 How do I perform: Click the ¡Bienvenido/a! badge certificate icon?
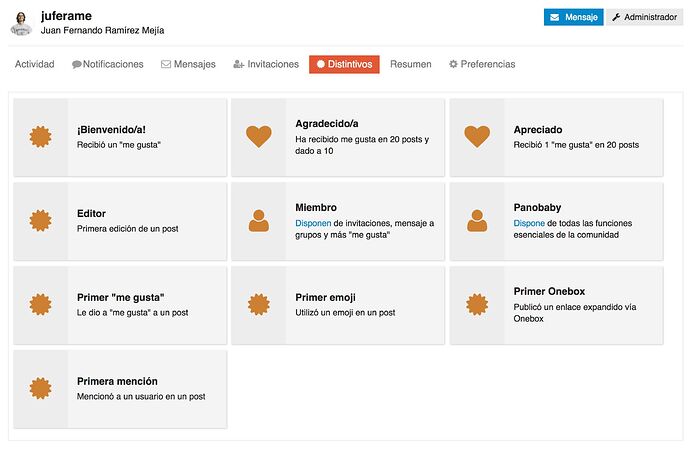[x=40, y=137]
